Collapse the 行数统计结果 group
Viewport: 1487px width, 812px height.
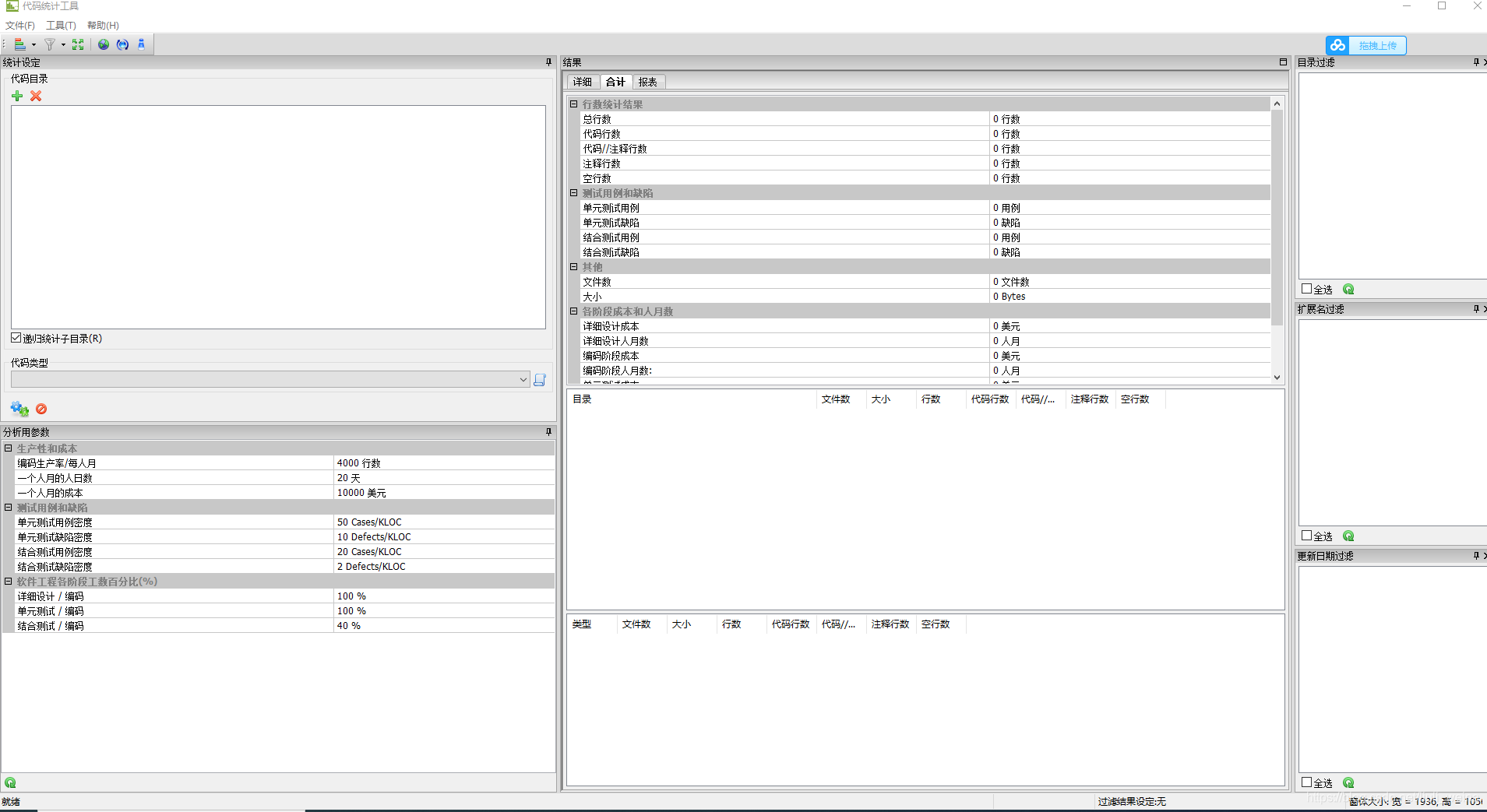[574, 104]
